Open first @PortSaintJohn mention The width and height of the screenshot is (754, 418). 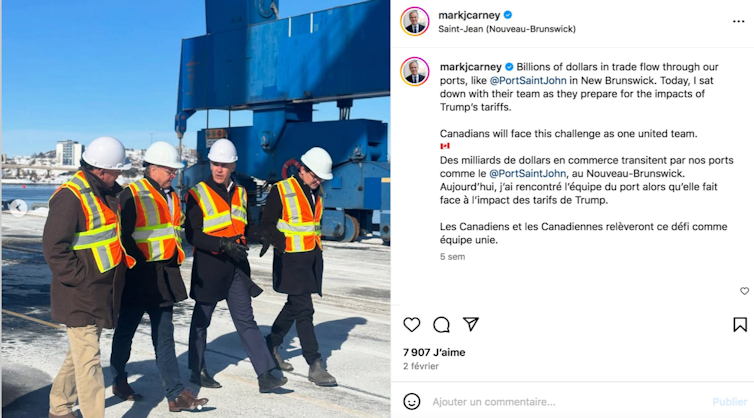click(528, 80)
